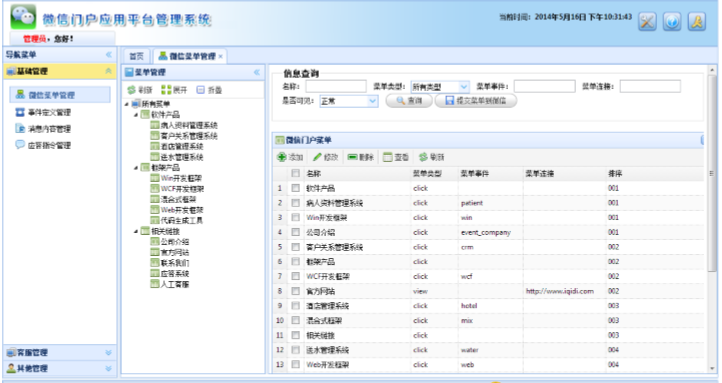Check row 6 框架产品 checkbox
Image resolution: width=722 pixels, height=383 pixels.
pyautogui.click(x=296, y=261)
